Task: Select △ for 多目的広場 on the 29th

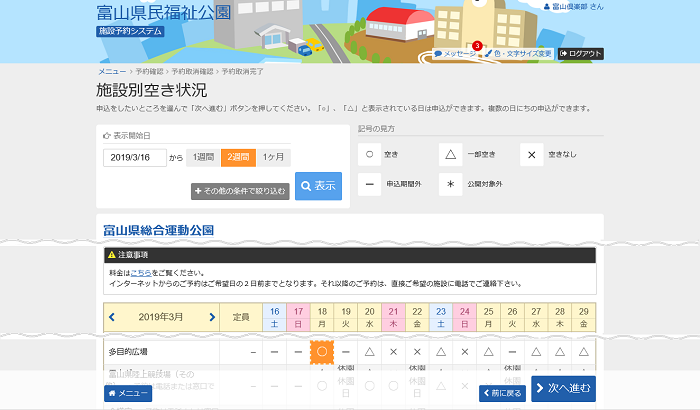Action: 583,352
